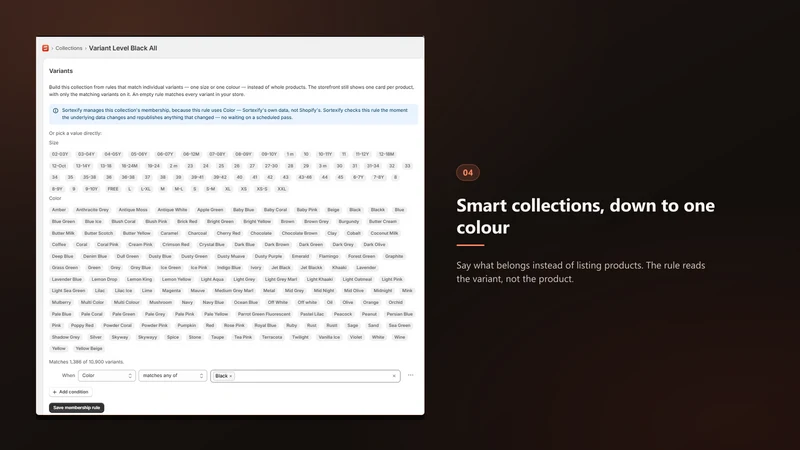Open the Color attribute dropdown
Image resolution: width=800 pixels, height=450 pixels.
click(107, 376)
